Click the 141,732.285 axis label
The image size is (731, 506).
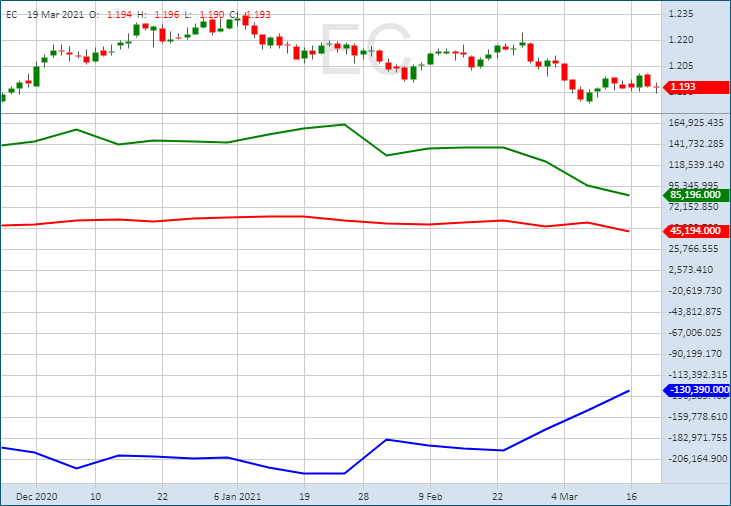(696, 144)
